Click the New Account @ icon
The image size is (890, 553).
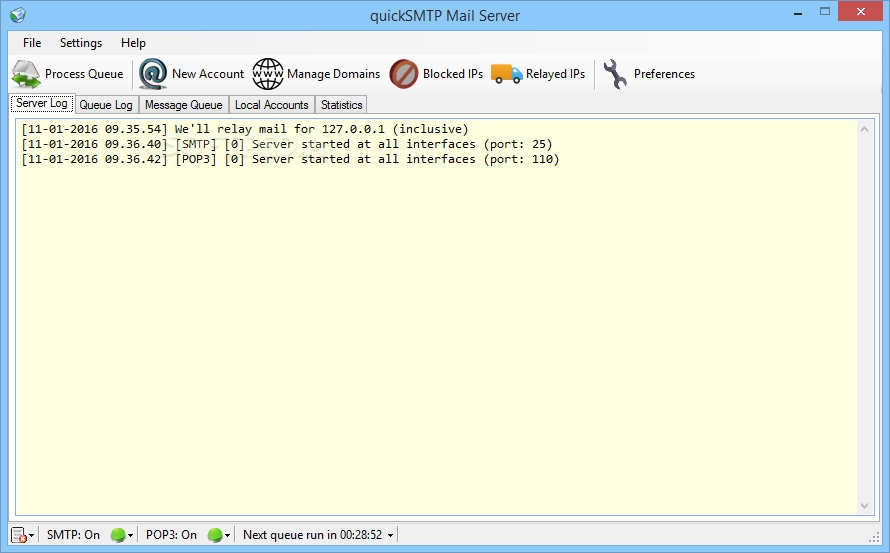153,74
